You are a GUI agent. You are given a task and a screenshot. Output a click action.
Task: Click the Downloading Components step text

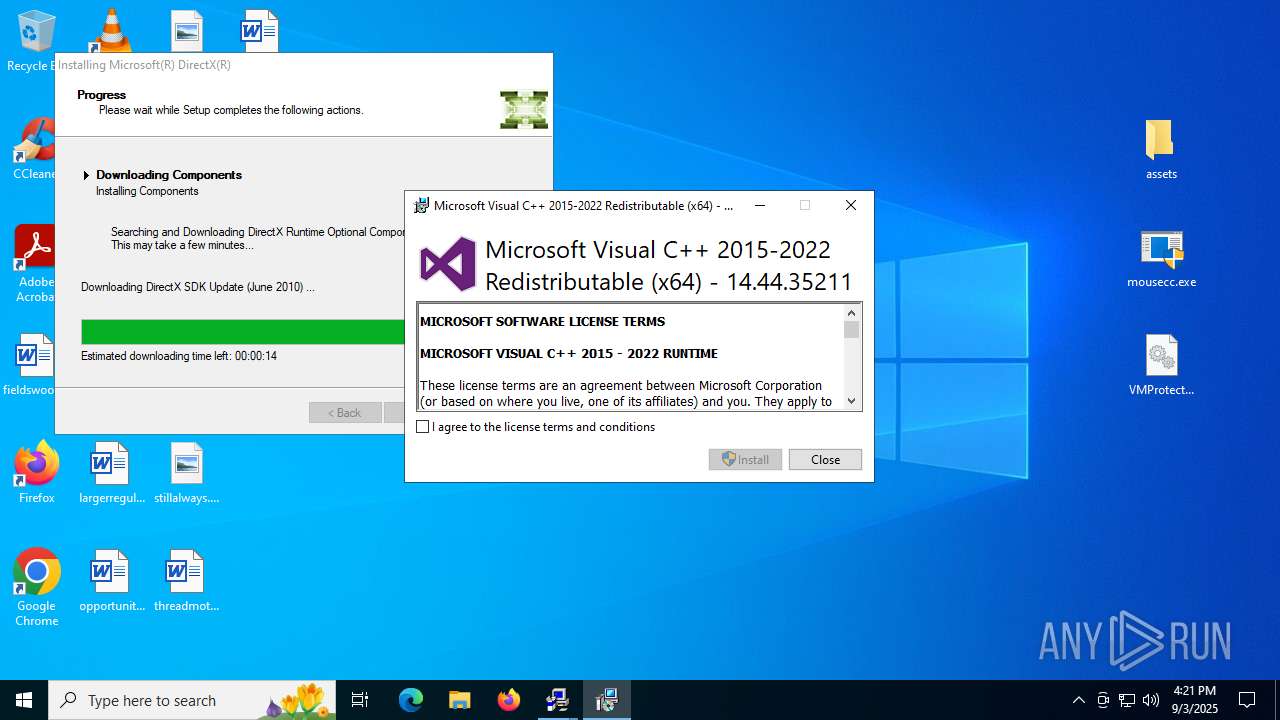pos(169,175)
